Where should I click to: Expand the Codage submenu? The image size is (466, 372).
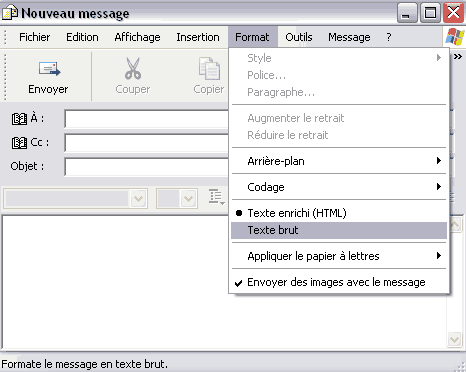pos(339,187)
